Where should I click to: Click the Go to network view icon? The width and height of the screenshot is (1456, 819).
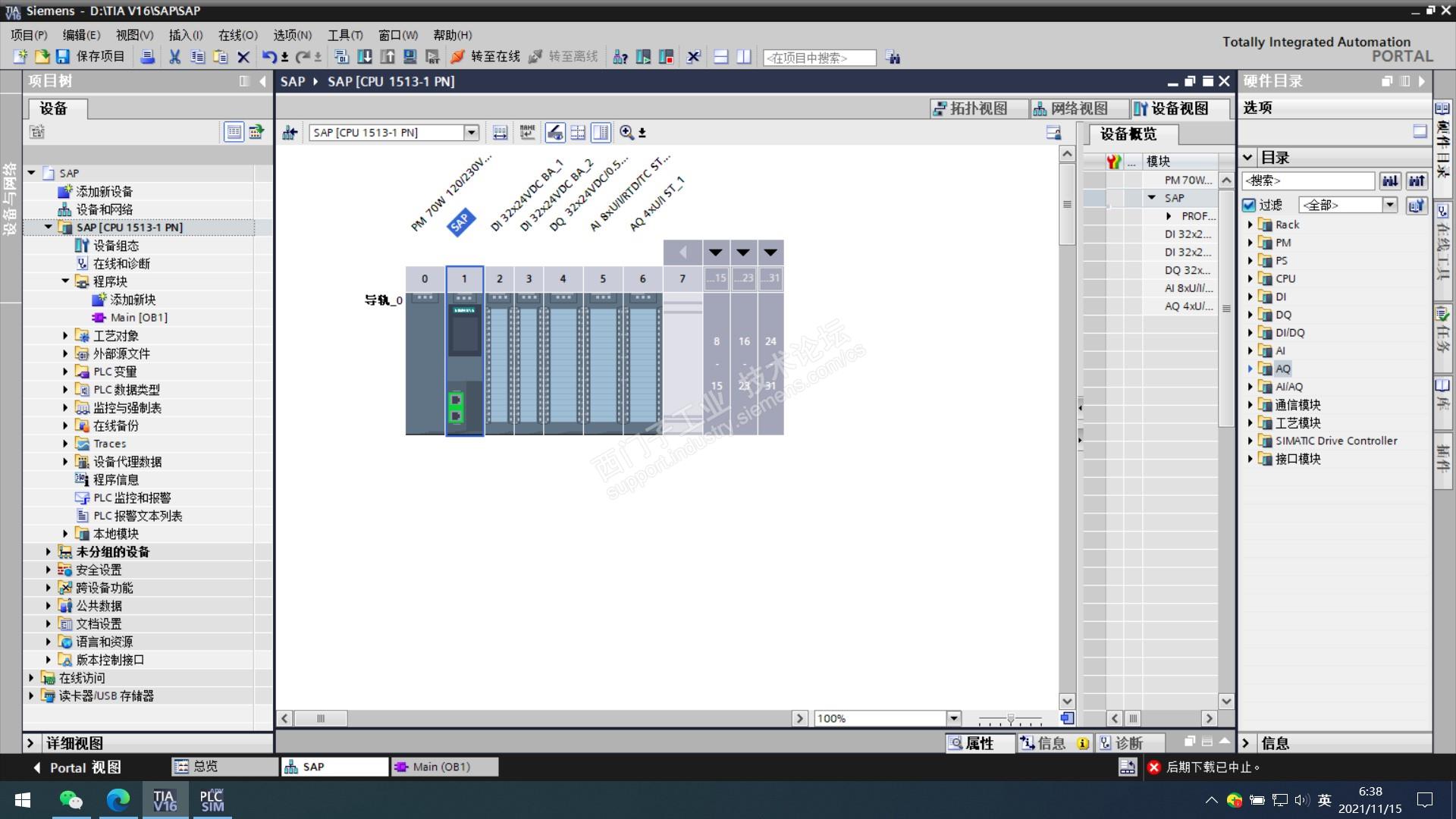tap(290, 133)
